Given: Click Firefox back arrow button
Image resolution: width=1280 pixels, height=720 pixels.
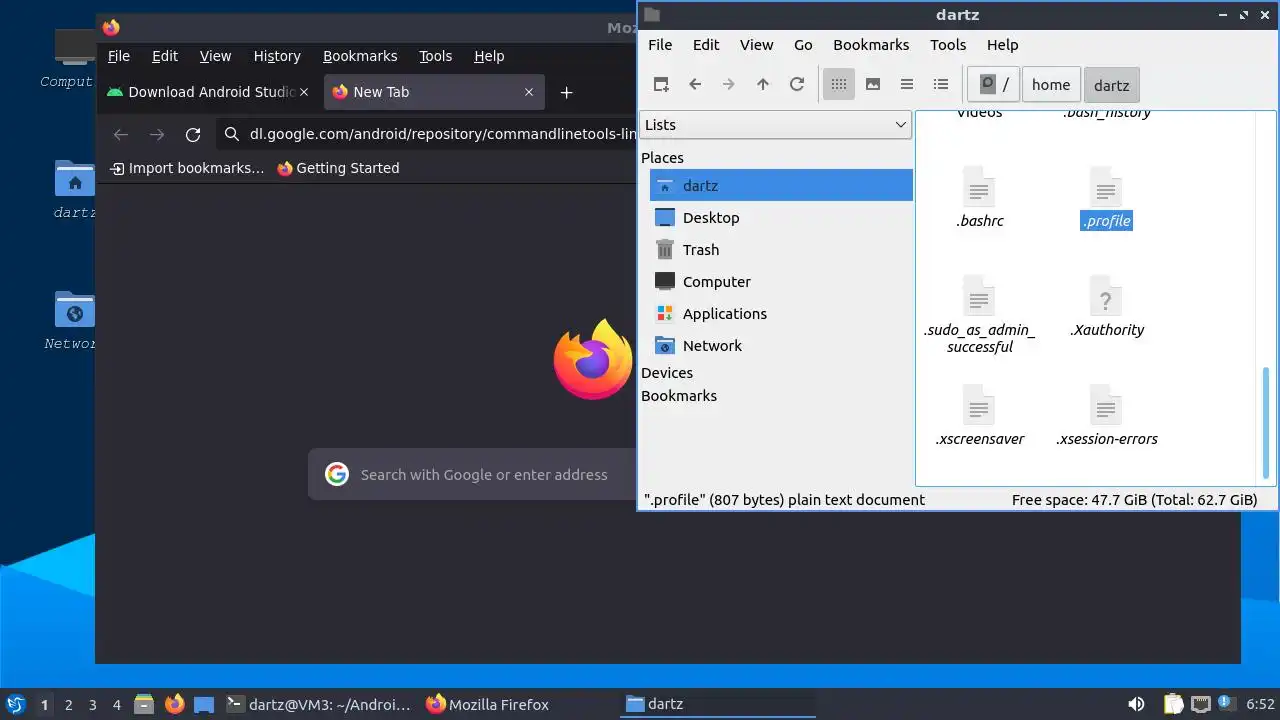Looking at the screenshot, I should (x=121, y=134).
